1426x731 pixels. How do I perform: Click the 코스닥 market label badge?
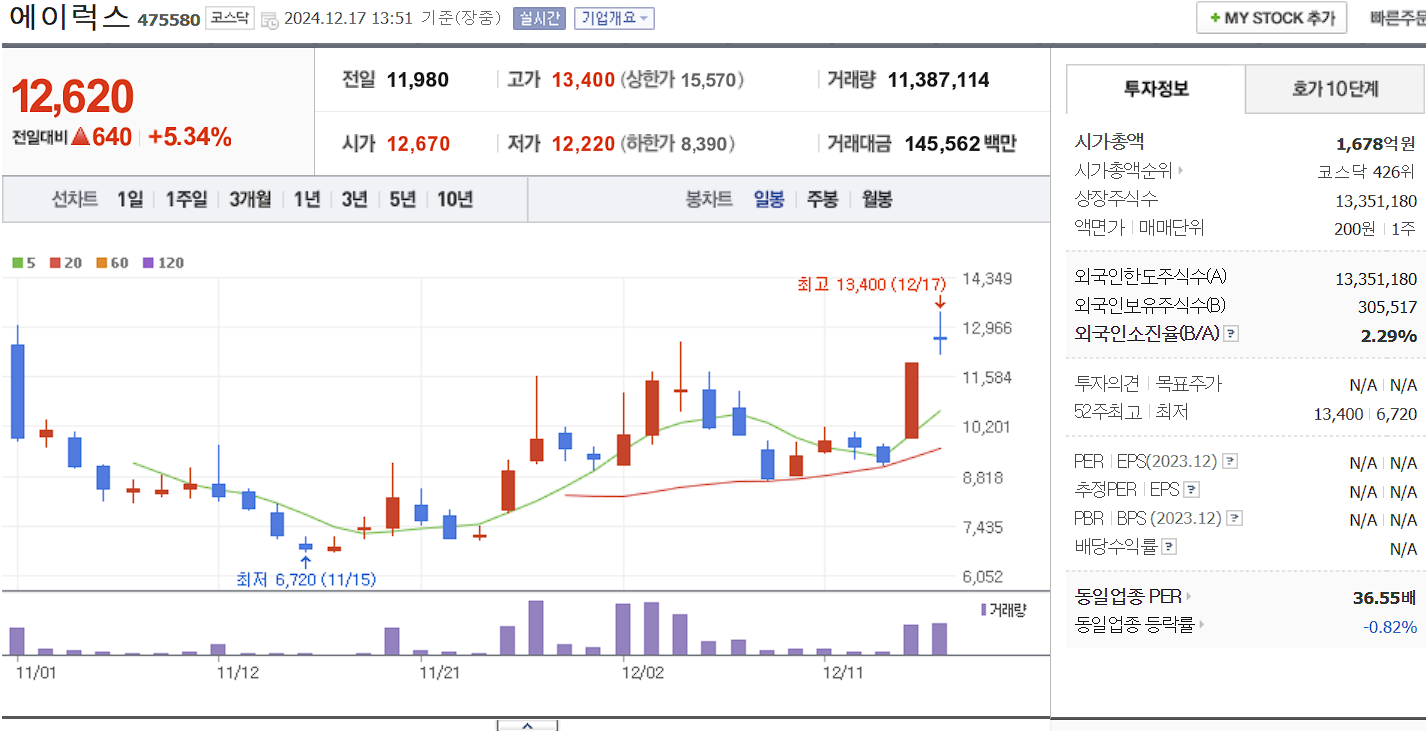point(229,18)
